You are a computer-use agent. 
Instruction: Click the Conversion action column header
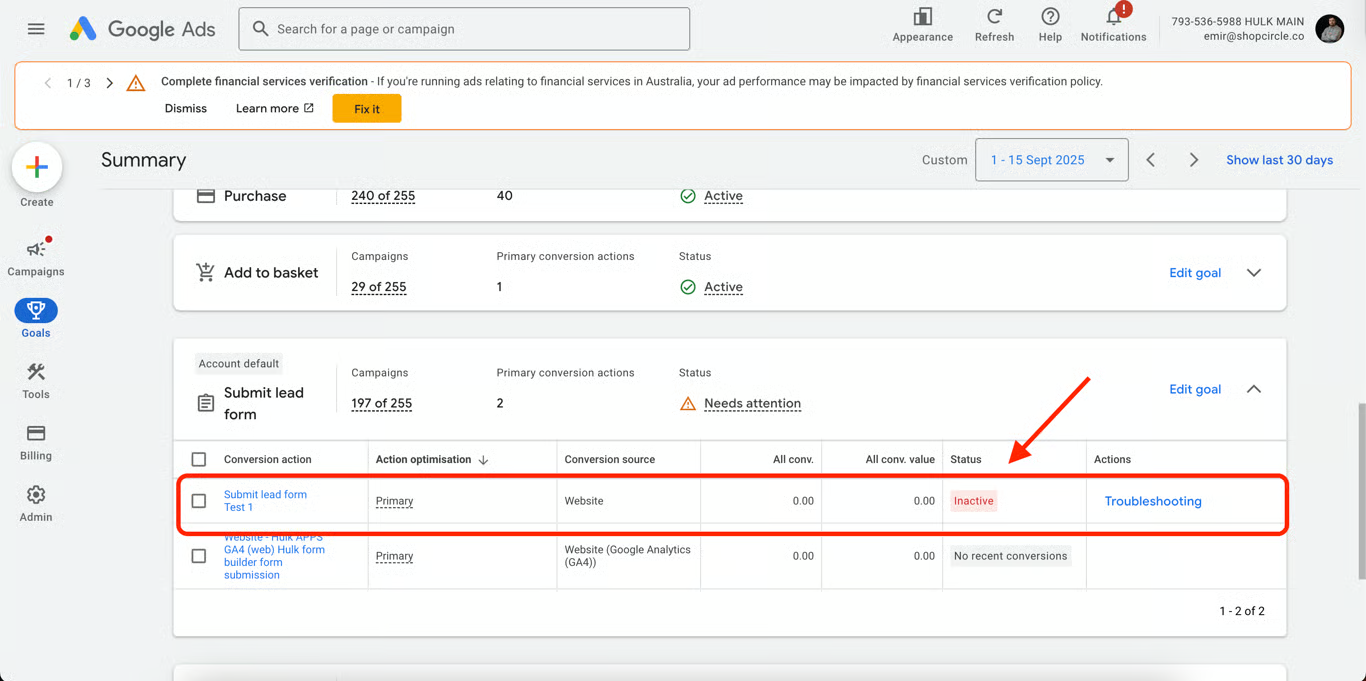[x=267, y=460]
